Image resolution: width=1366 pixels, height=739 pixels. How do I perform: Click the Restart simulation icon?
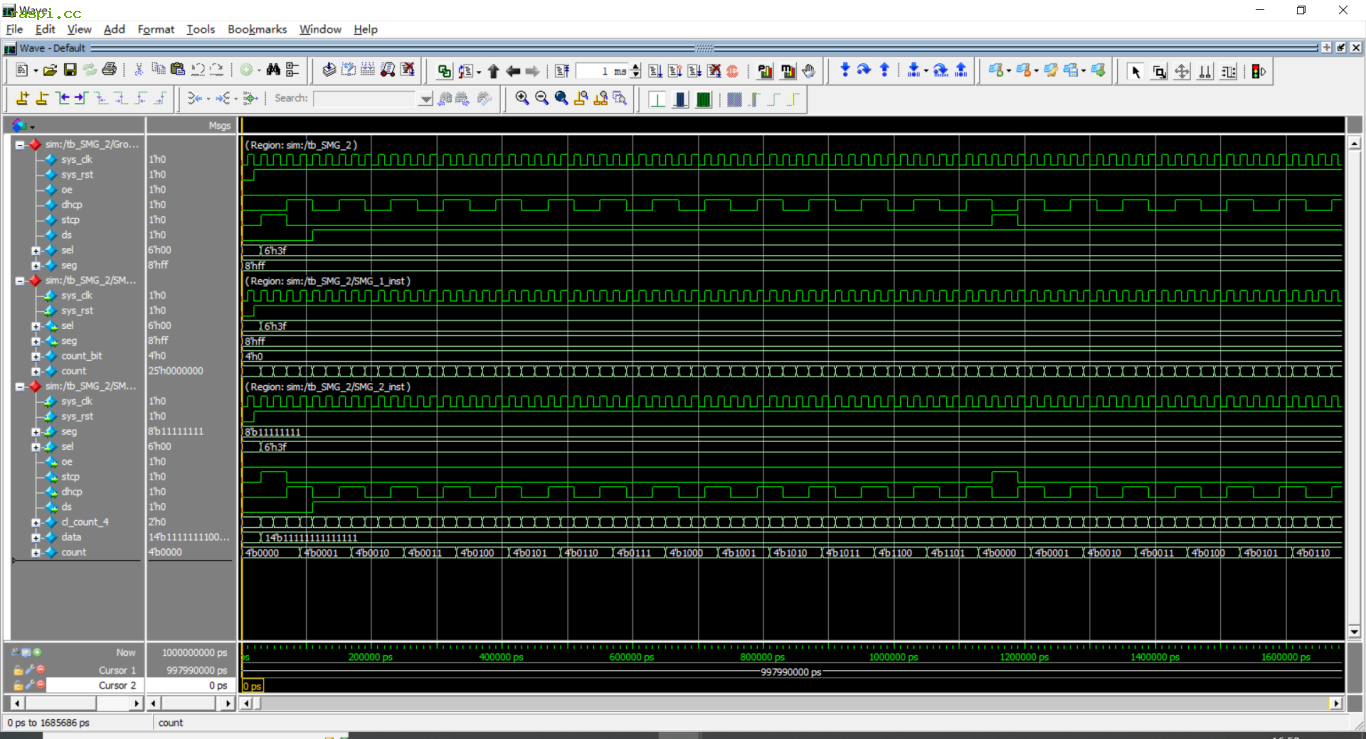click(562, 71)
